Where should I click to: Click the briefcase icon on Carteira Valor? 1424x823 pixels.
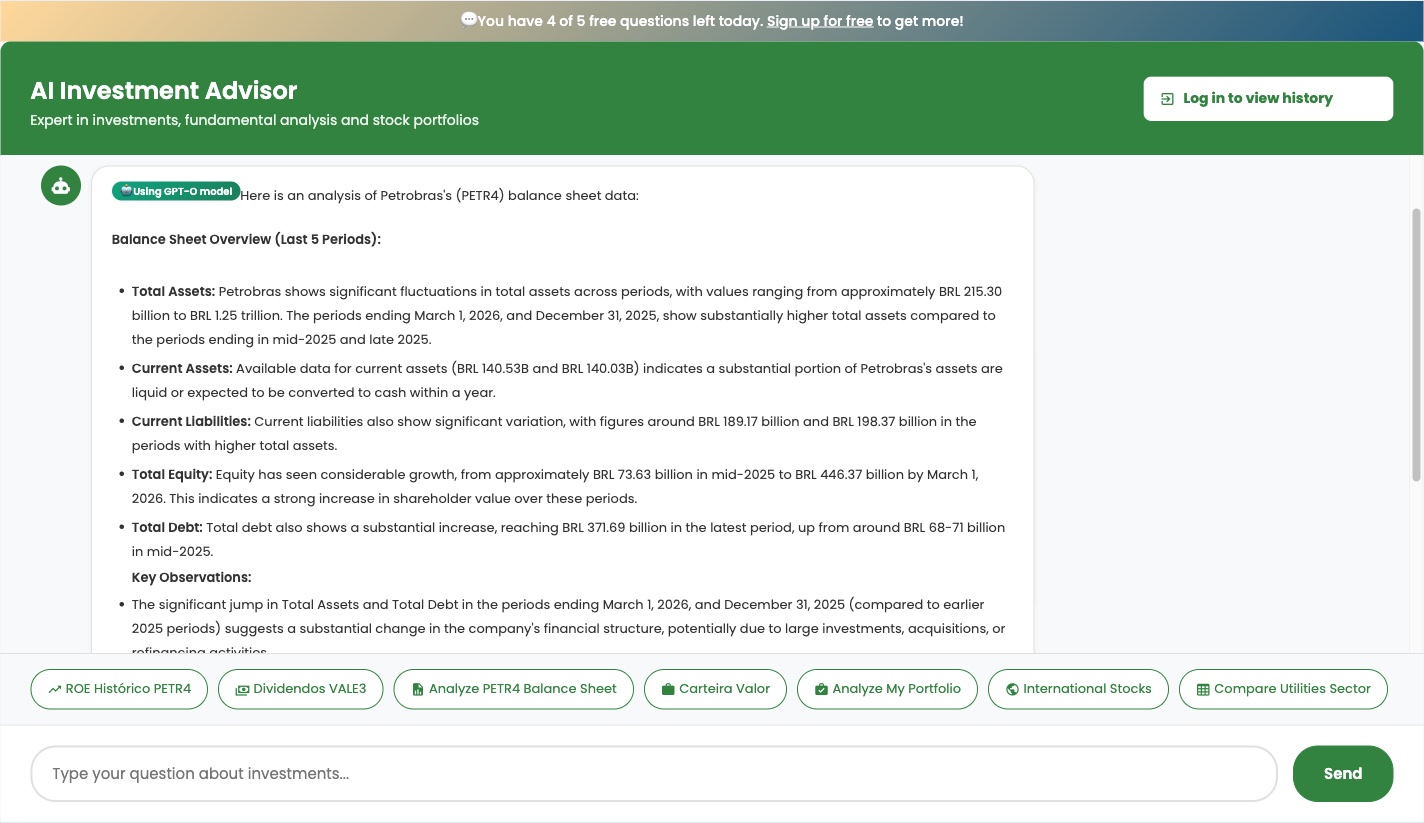point(668,689)
